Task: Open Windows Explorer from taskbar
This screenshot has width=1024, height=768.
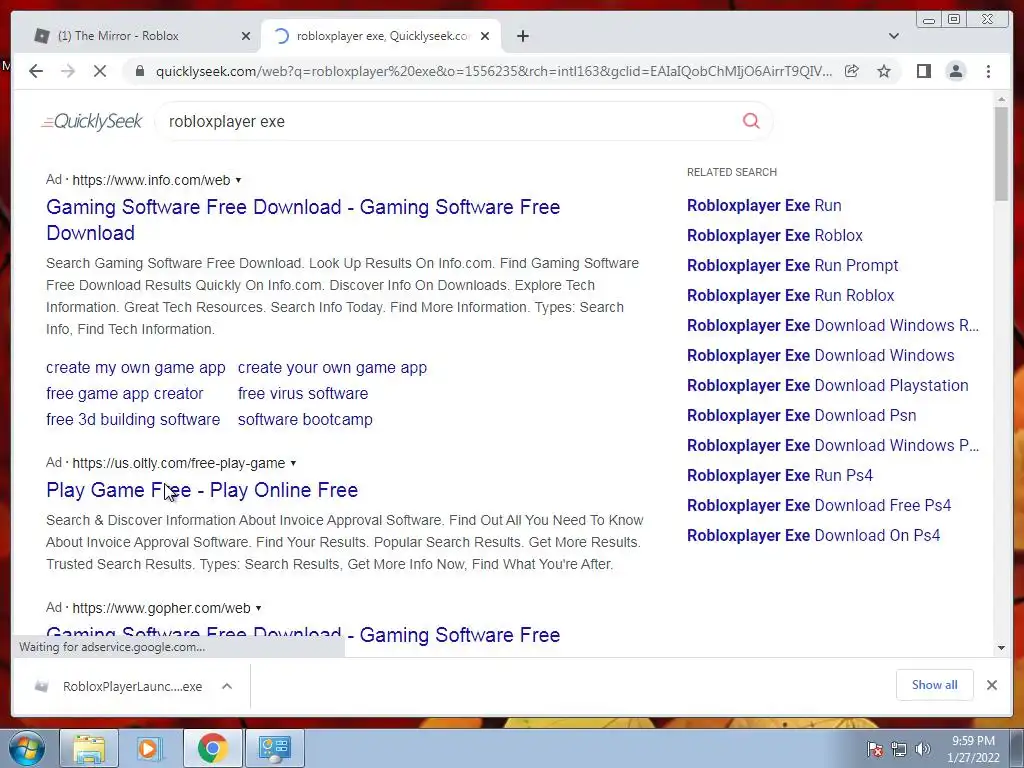Action: pyautogui.click(x=89, y=748)
